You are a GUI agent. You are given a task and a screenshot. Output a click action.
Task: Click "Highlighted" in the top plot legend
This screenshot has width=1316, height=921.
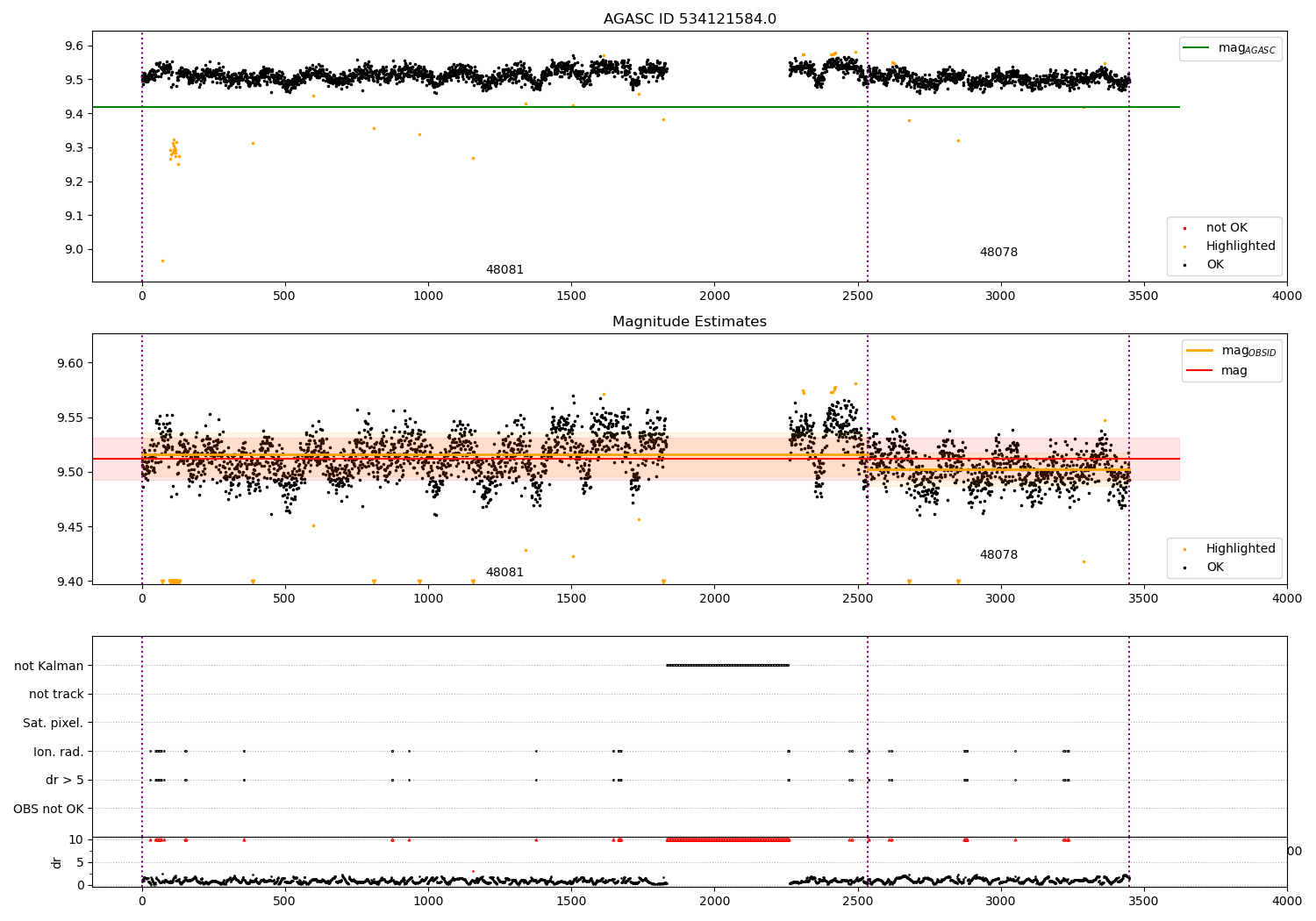coord(1240,246)
